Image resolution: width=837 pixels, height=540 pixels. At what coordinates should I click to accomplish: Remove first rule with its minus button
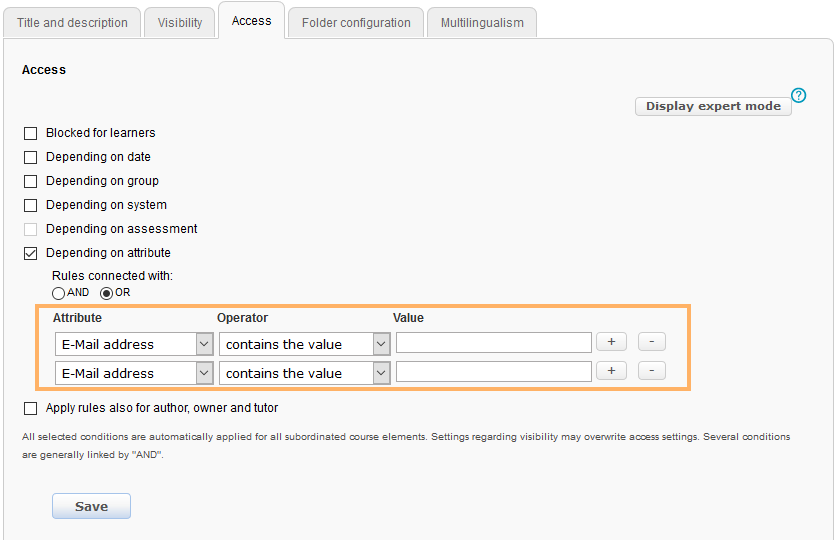pos(651,342)
